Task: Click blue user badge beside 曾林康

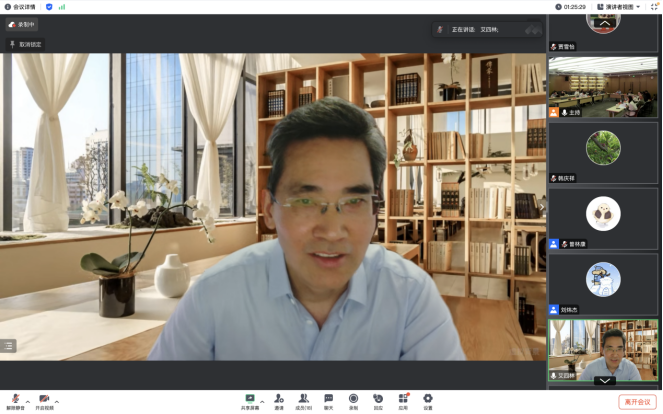Action: pos(553,244)
